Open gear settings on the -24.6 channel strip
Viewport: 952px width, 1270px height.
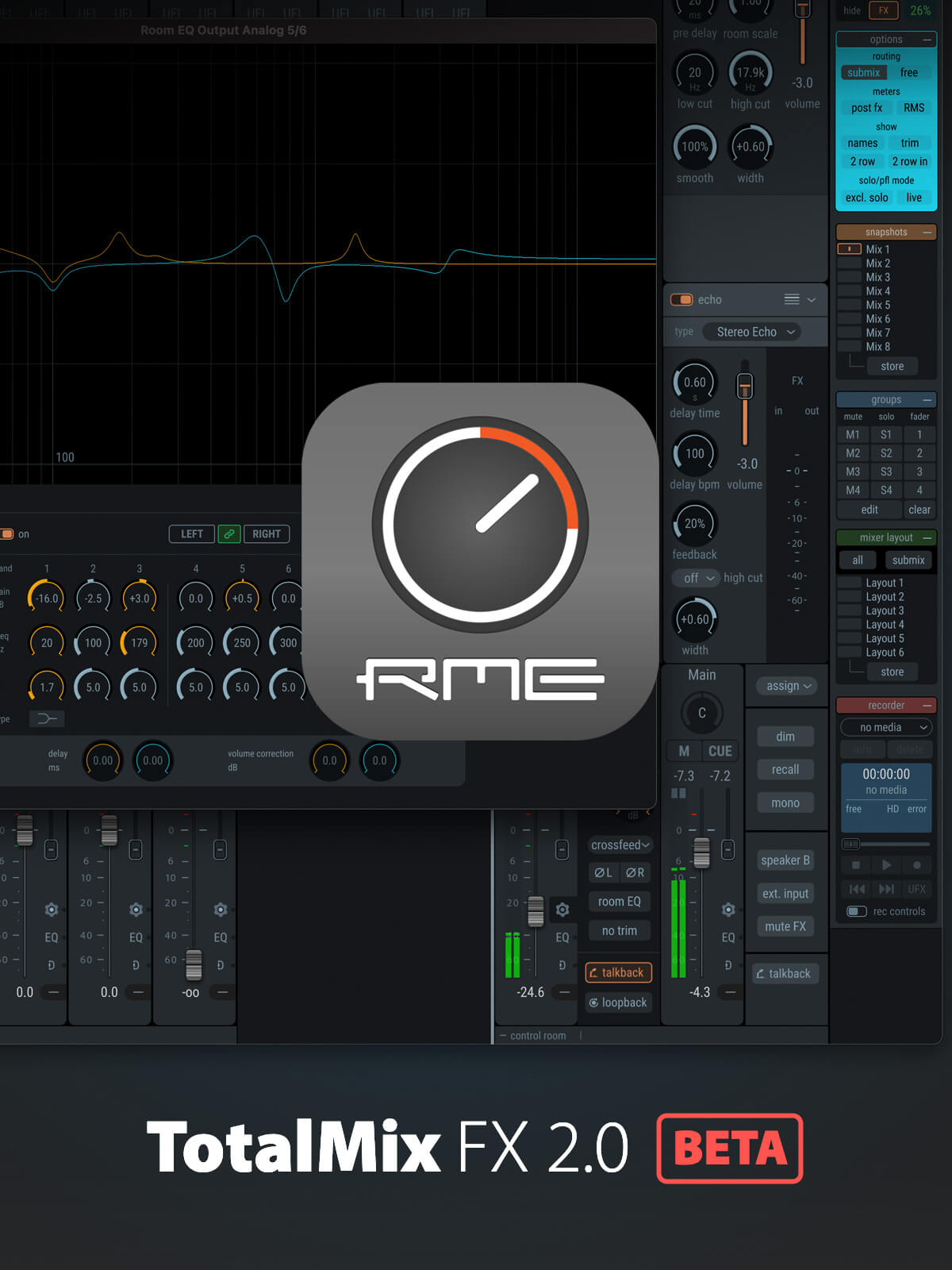click(x=562, y=910)
